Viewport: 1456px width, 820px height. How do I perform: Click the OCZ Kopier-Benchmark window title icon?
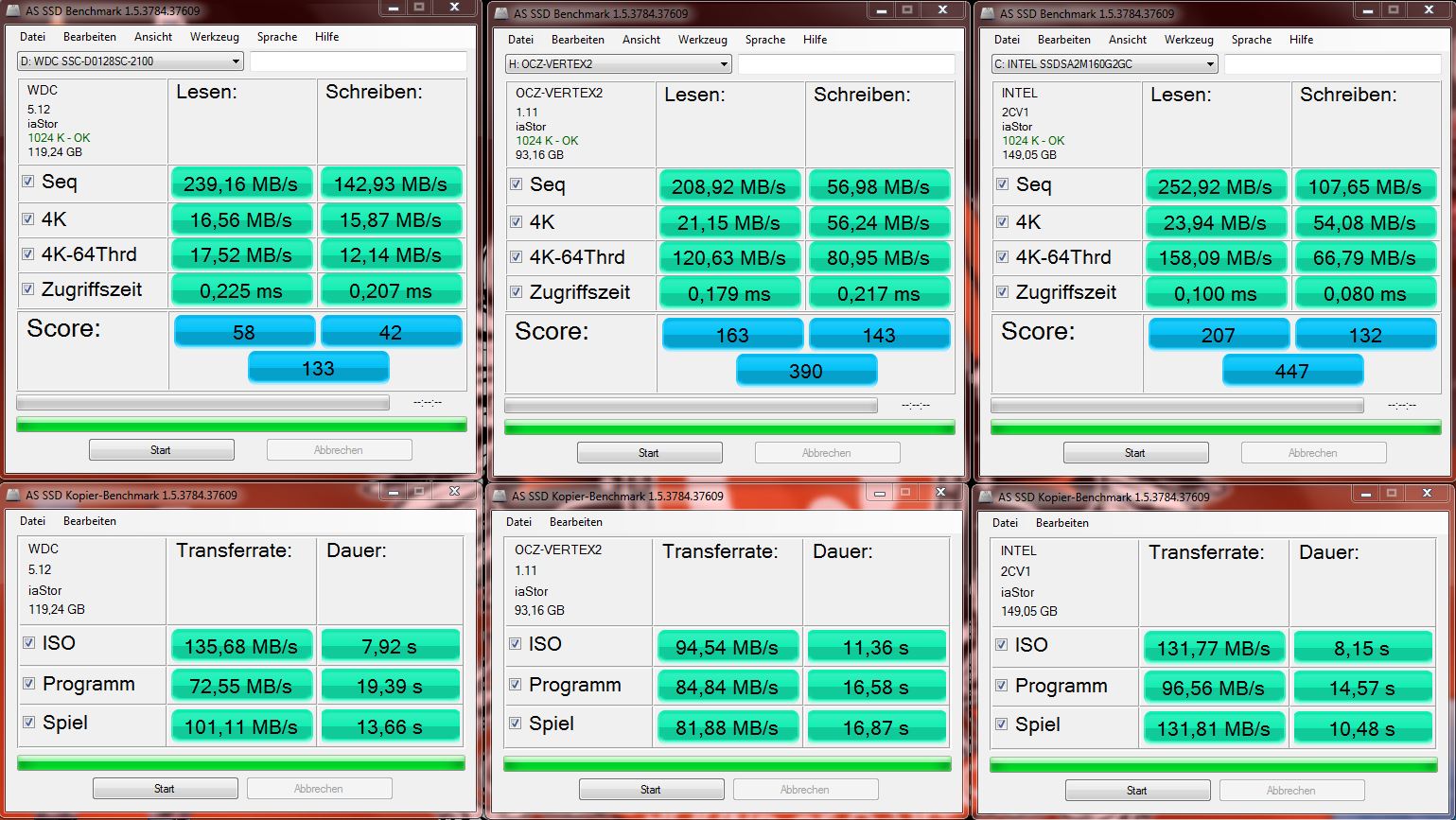click(499, 496)
